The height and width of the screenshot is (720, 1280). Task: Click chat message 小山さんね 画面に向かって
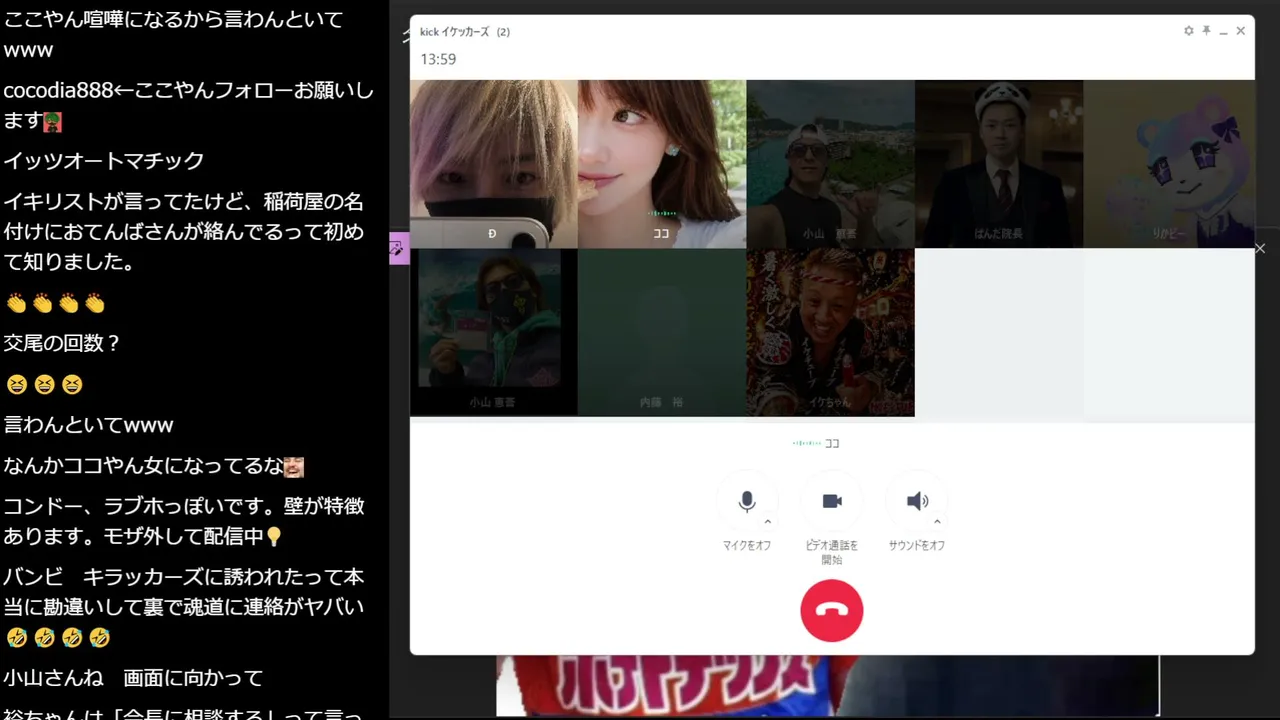click(133, 678)
